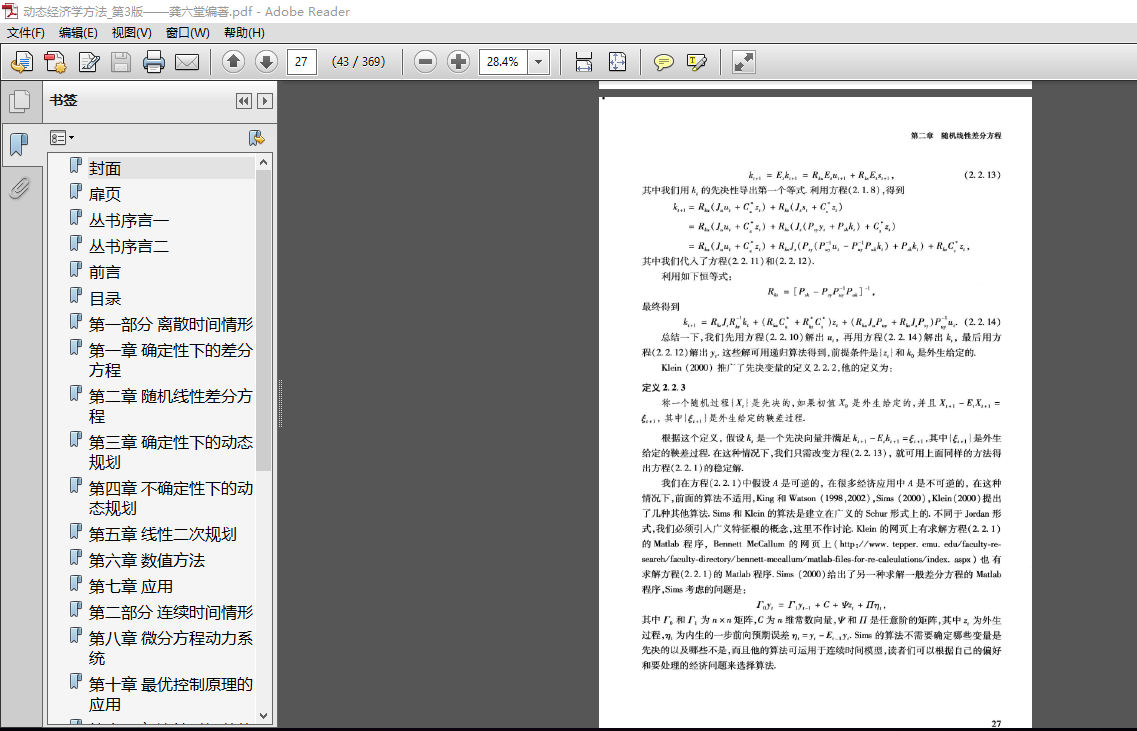This screenshot has height=731, width=1137.
Task: Switch to read mode with expand icon
Action: pos(743,62)
